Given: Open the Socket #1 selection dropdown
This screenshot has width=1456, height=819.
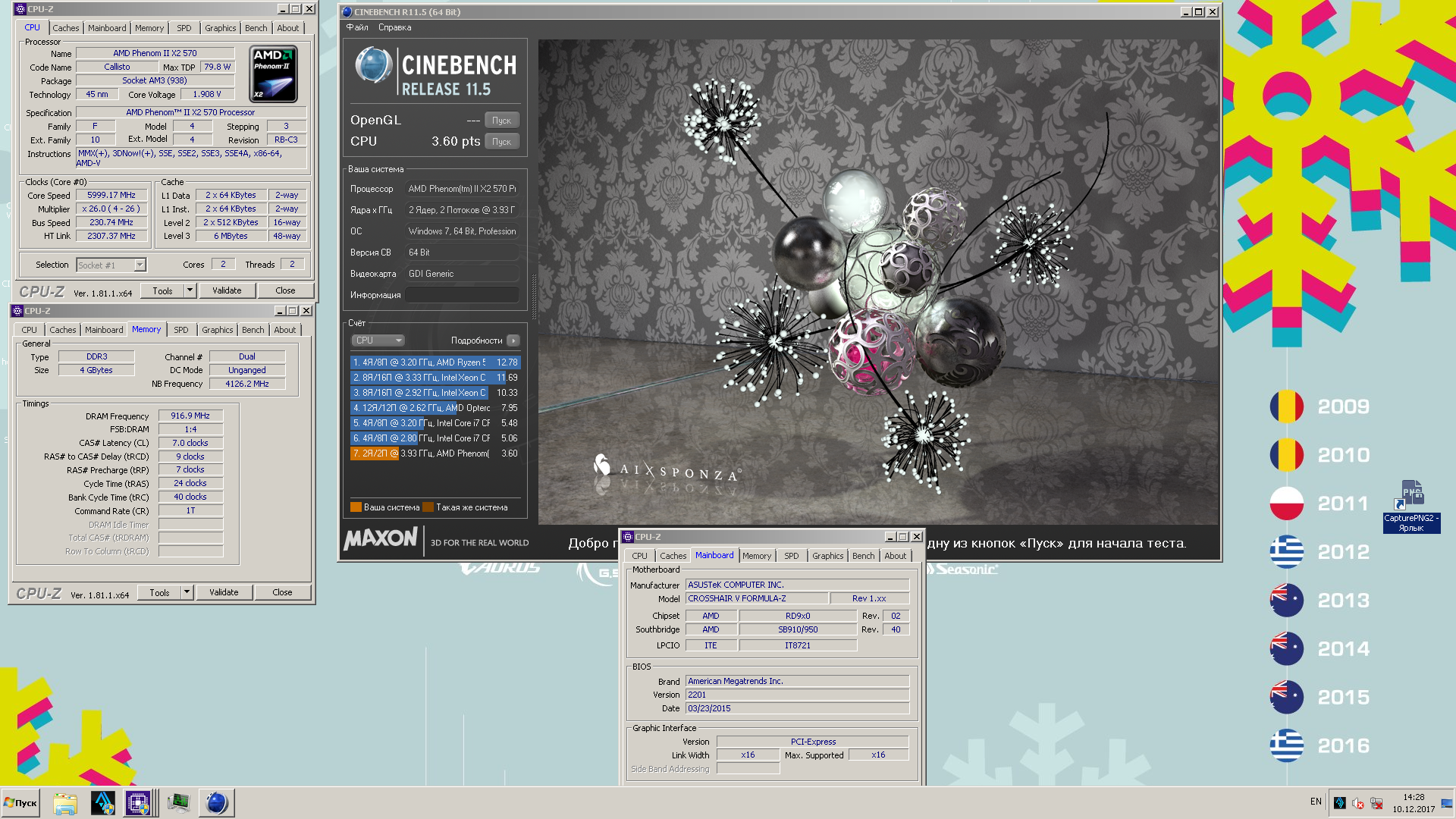Looking at the screenshot, I should click(x=111, y=265).
